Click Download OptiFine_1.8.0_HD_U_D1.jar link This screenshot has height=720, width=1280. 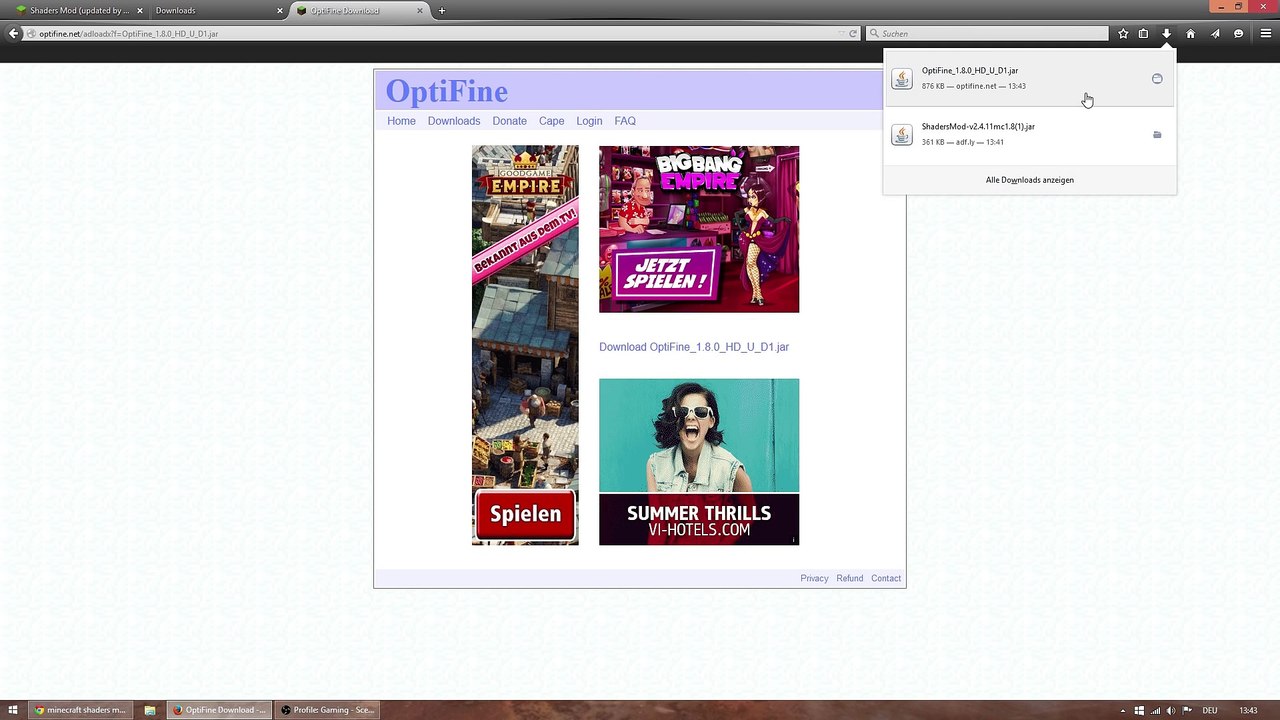(694, 347)
